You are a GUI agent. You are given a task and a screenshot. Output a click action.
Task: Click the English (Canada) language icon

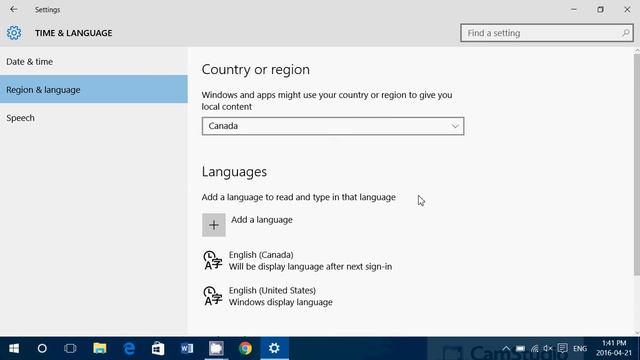click(213, 260)
